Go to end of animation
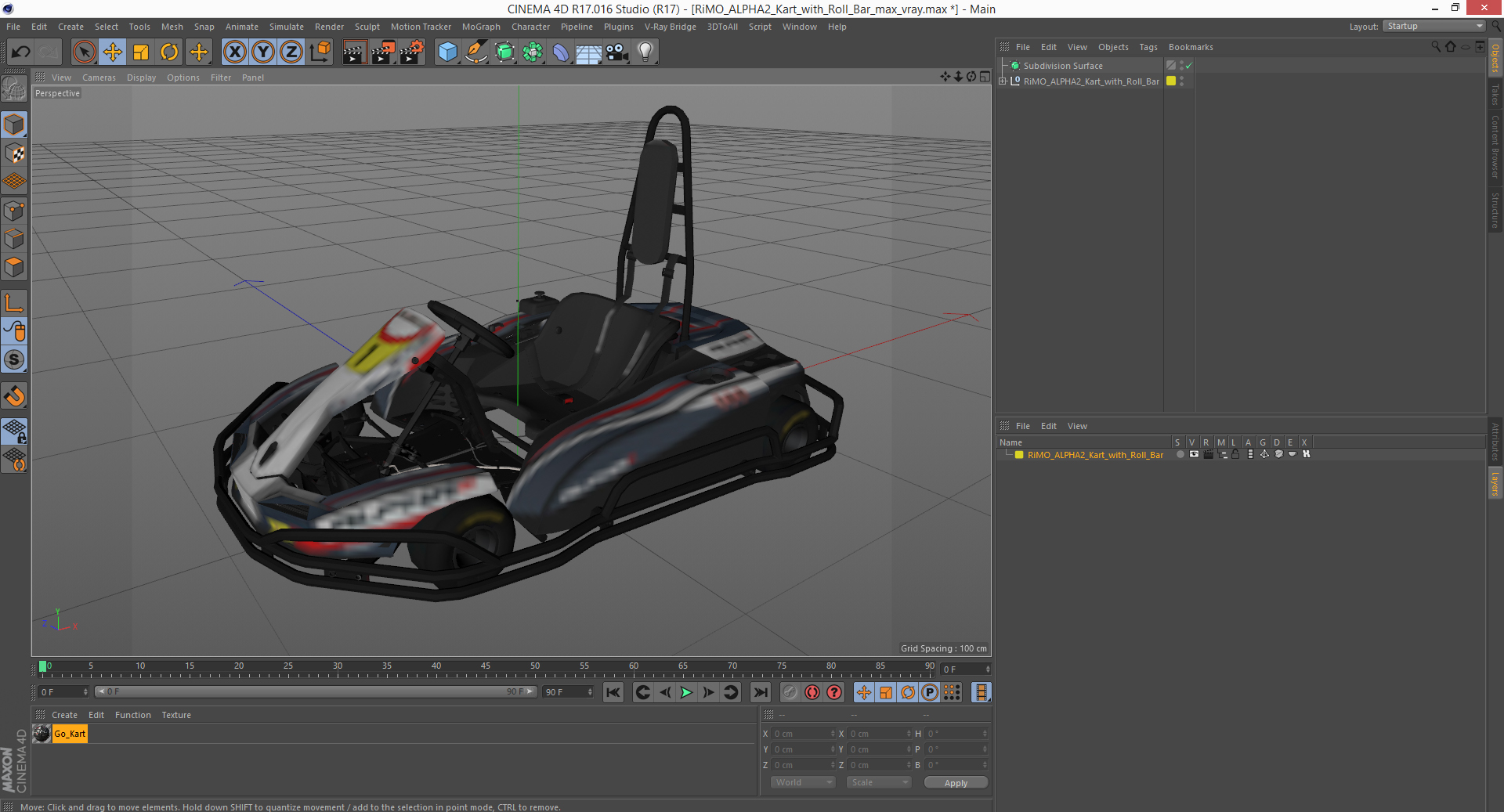The height and width of the screenshot is (812, 1504). [760, 692]
